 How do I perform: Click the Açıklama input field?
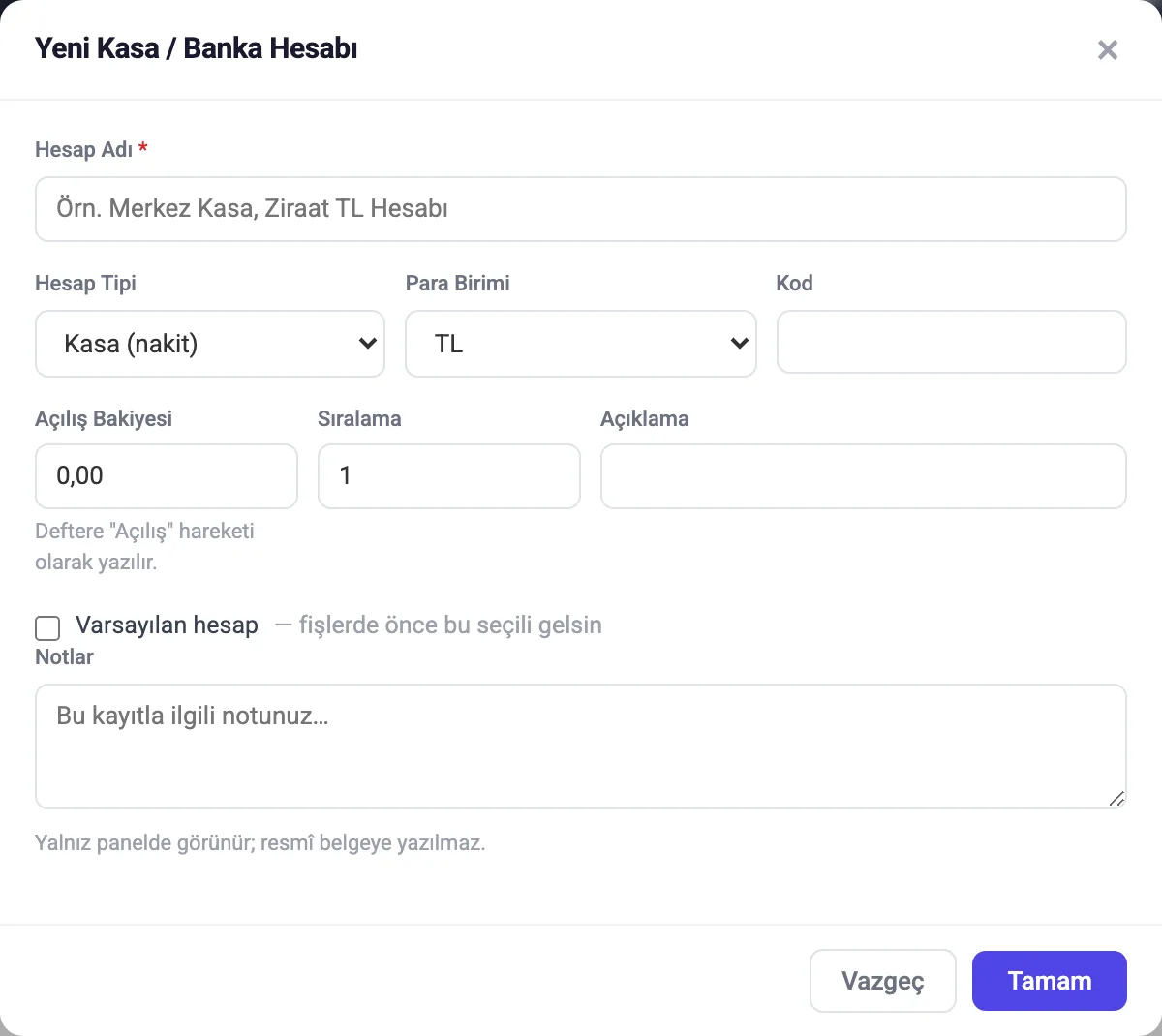(x=864, y=476)
